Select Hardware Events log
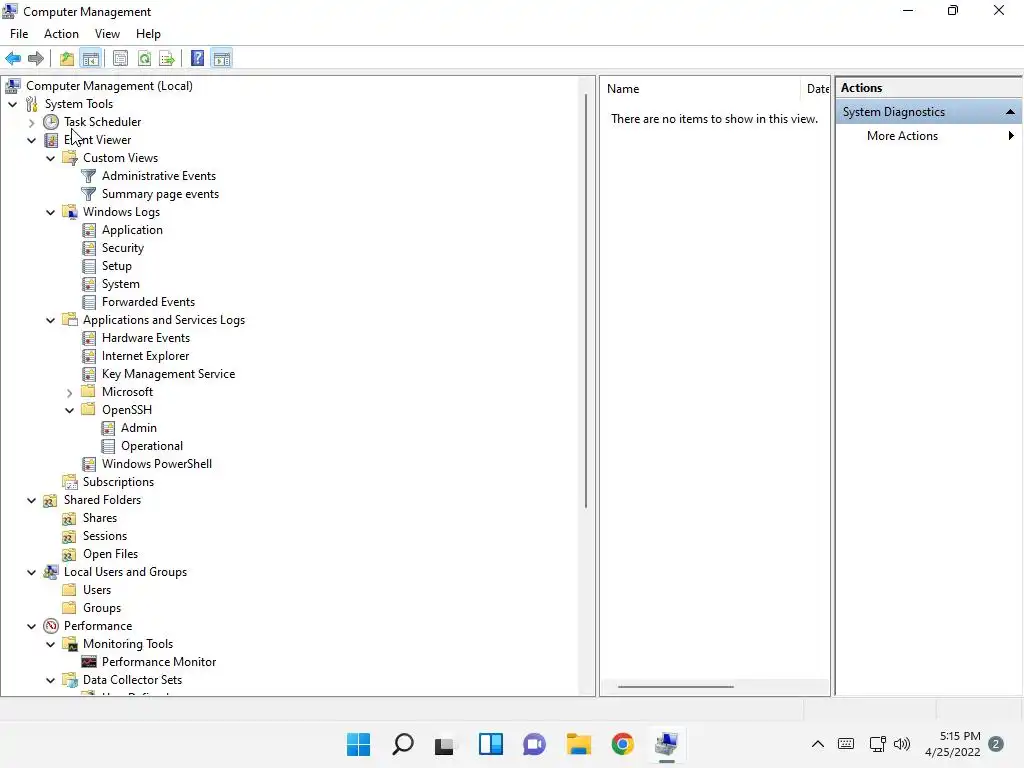 pyautogui.click(x=146, y=338)
